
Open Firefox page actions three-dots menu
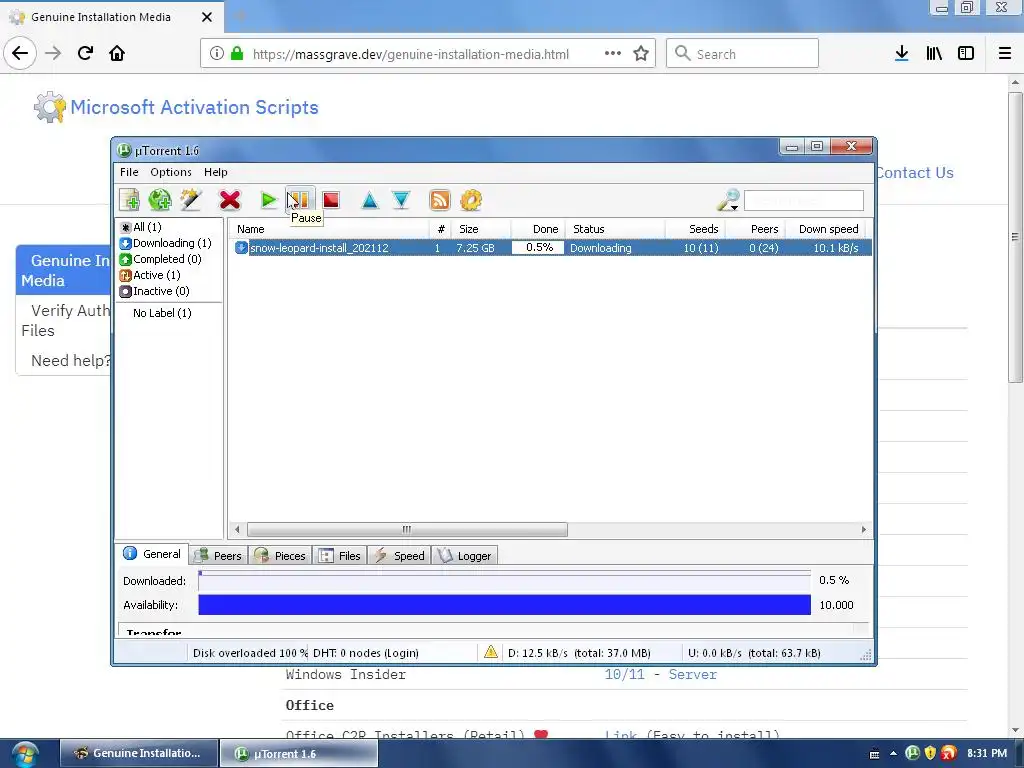pos(613,54)
